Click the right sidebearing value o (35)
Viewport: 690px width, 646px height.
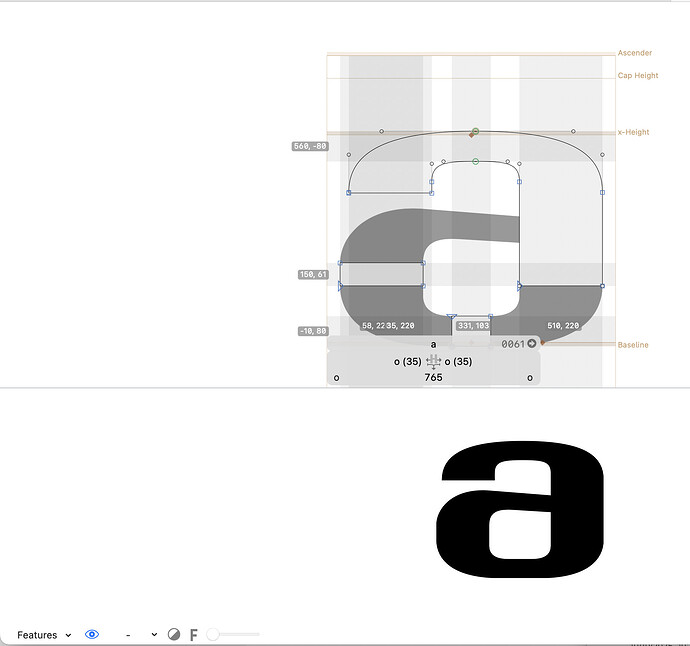pyautogui.click(x=458, y=361)
